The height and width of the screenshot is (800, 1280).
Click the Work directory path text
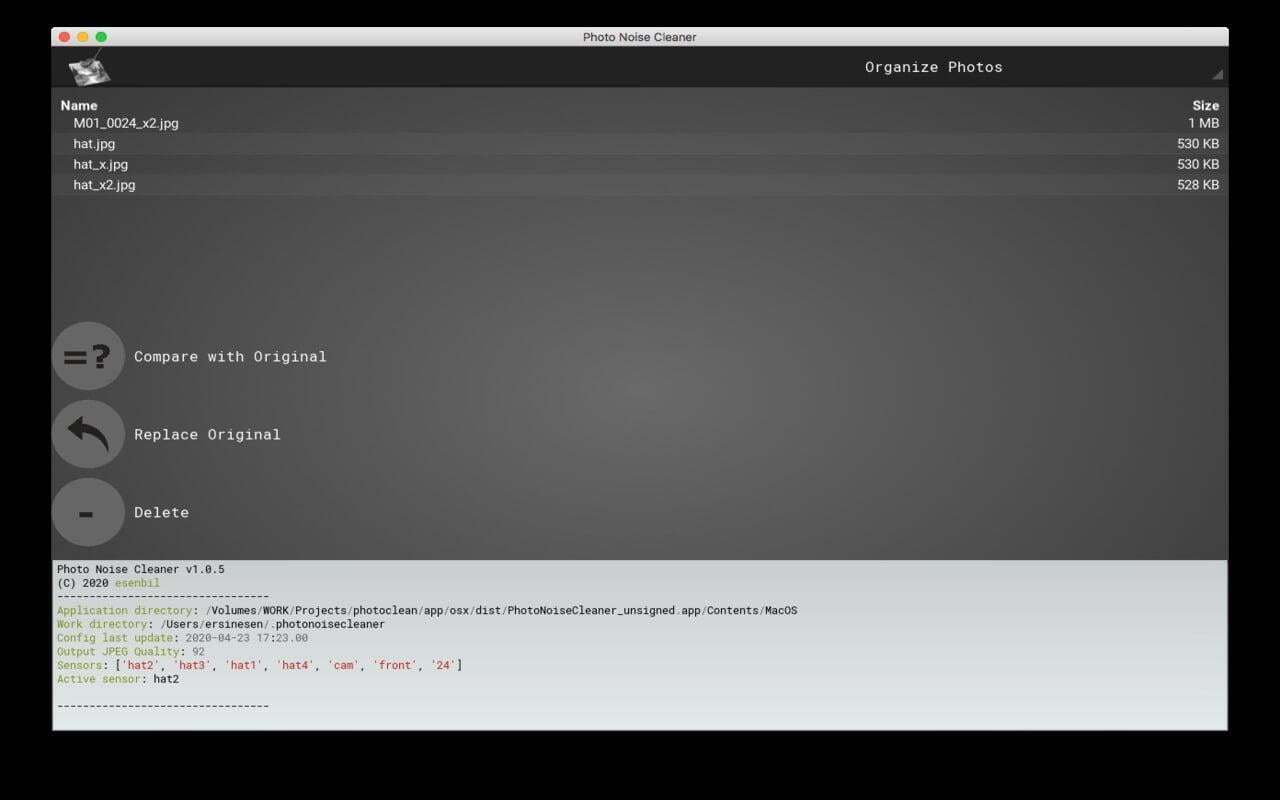[272, 624]
